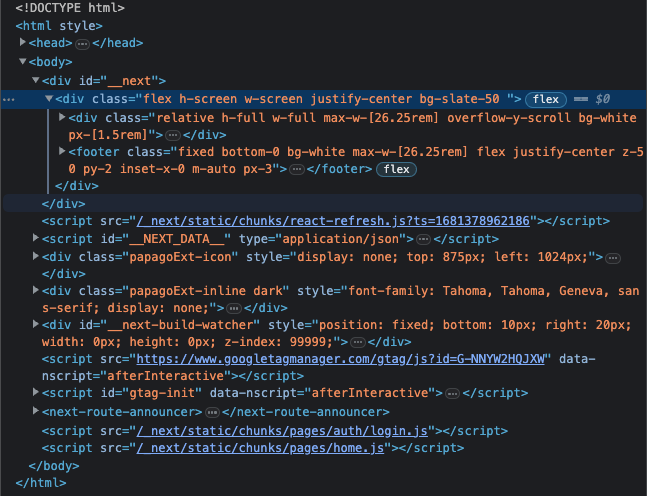Viewport: 647px width, 496px height.
Task: Expand the footer element
Action: [x=62, y=151]
